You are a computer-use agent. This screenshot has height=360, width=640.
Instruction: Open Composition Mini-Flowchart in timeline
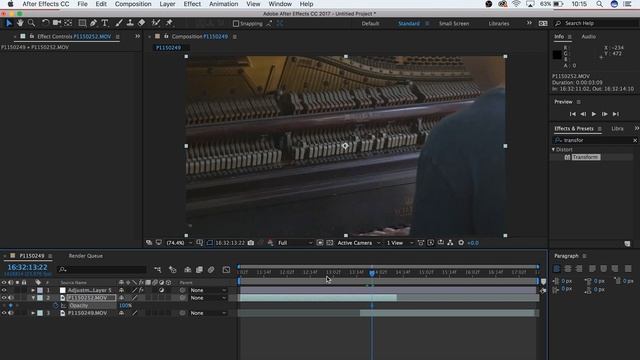pos(158,270)
